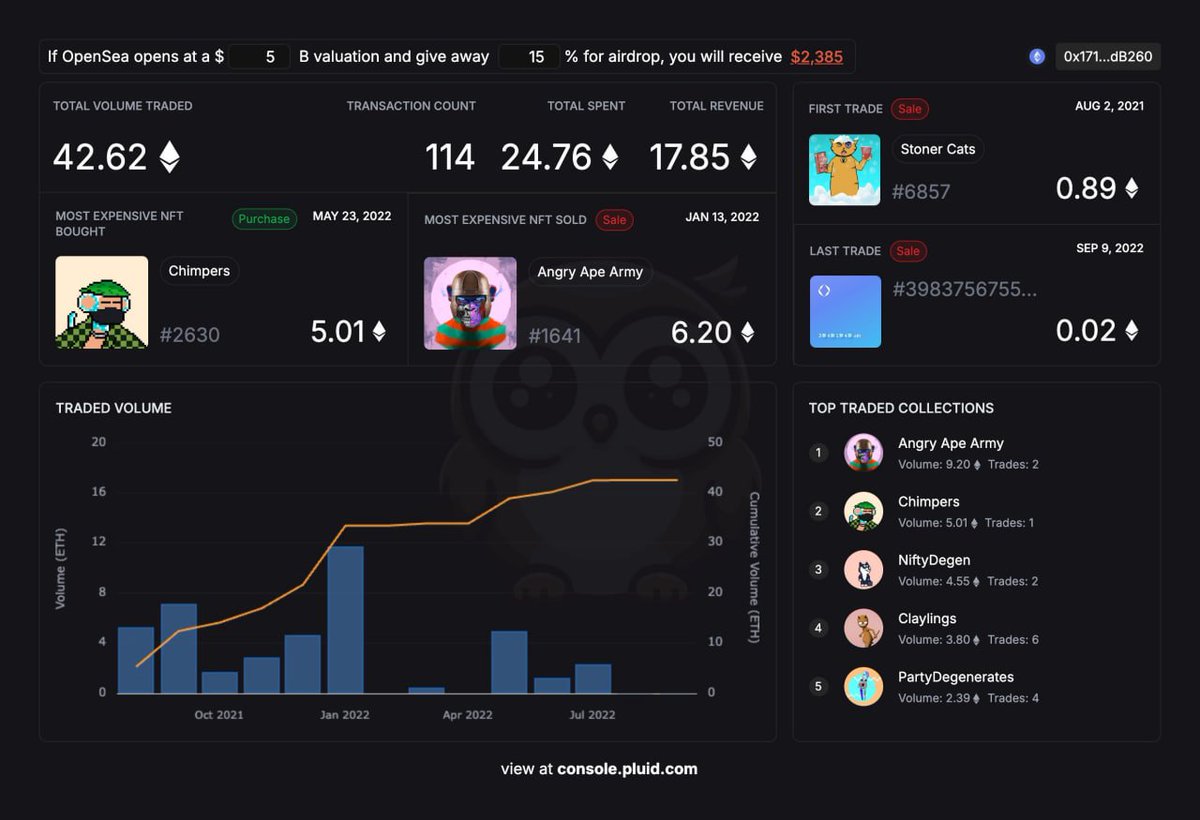Click the ETH icon next to 0.02
Viewport: 1200px width, 820px height.
coord(1132,330)
